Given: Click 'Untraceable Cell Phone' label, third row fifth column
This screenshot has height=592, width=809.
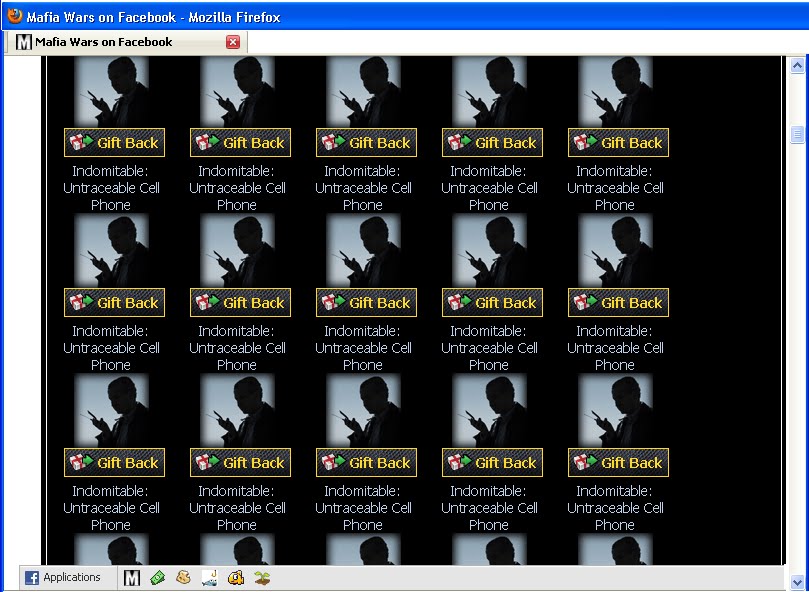Looking at the screenshot, I should (x=615, y=516).
